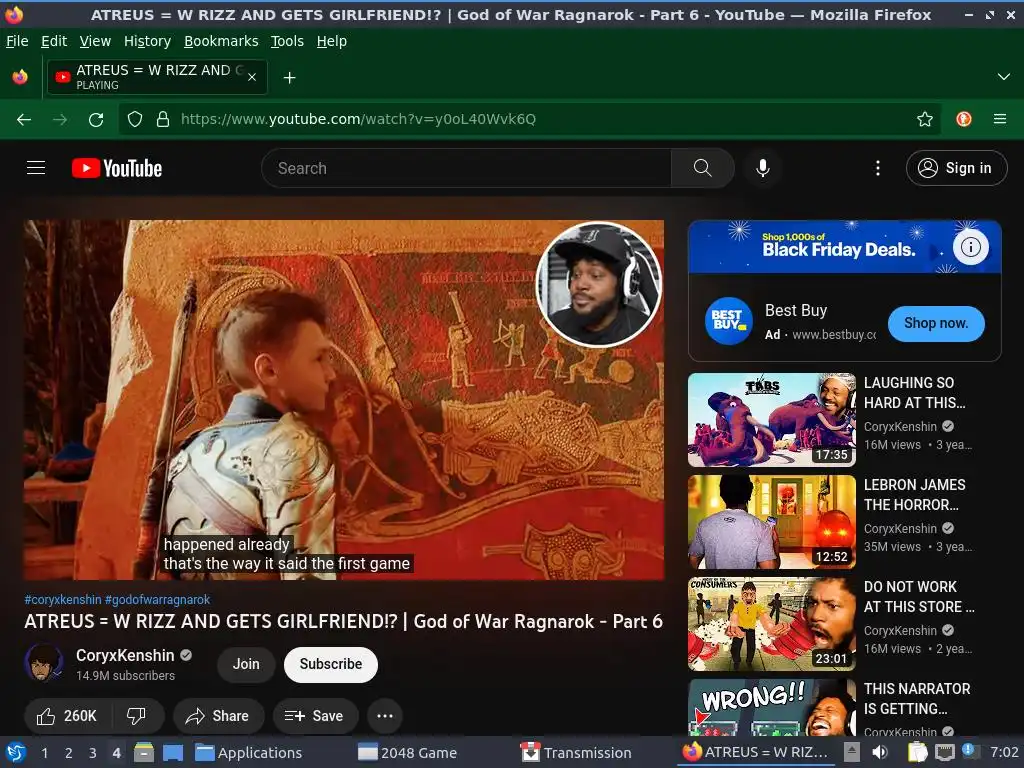Show desktop from the taskbar icon
The height and width of the screenshot is (768, 1024).
click(x=172, y=752)
